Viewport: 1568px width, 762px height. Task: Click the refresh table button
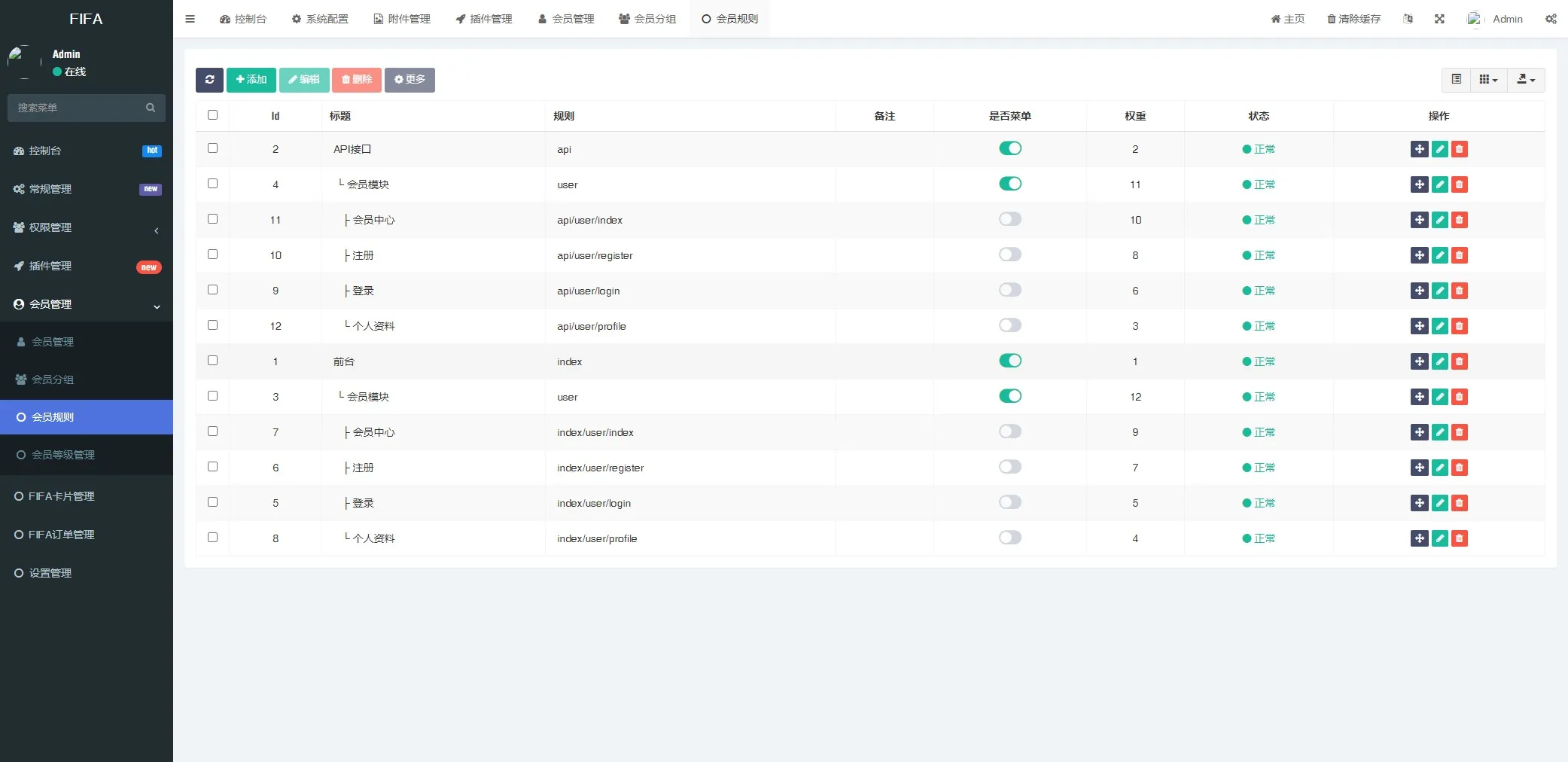(209, 80)
